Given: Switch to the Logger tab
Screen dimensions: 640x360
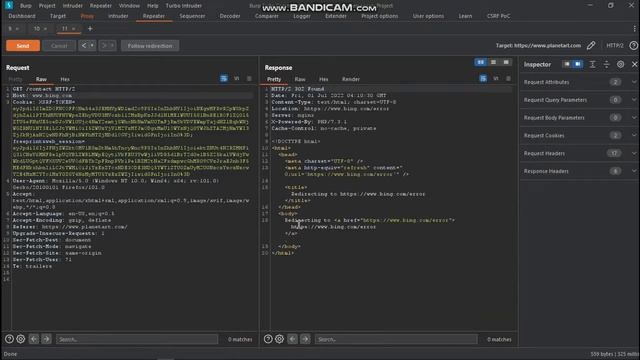Looking at the screenshot, I should coord(302,16).
